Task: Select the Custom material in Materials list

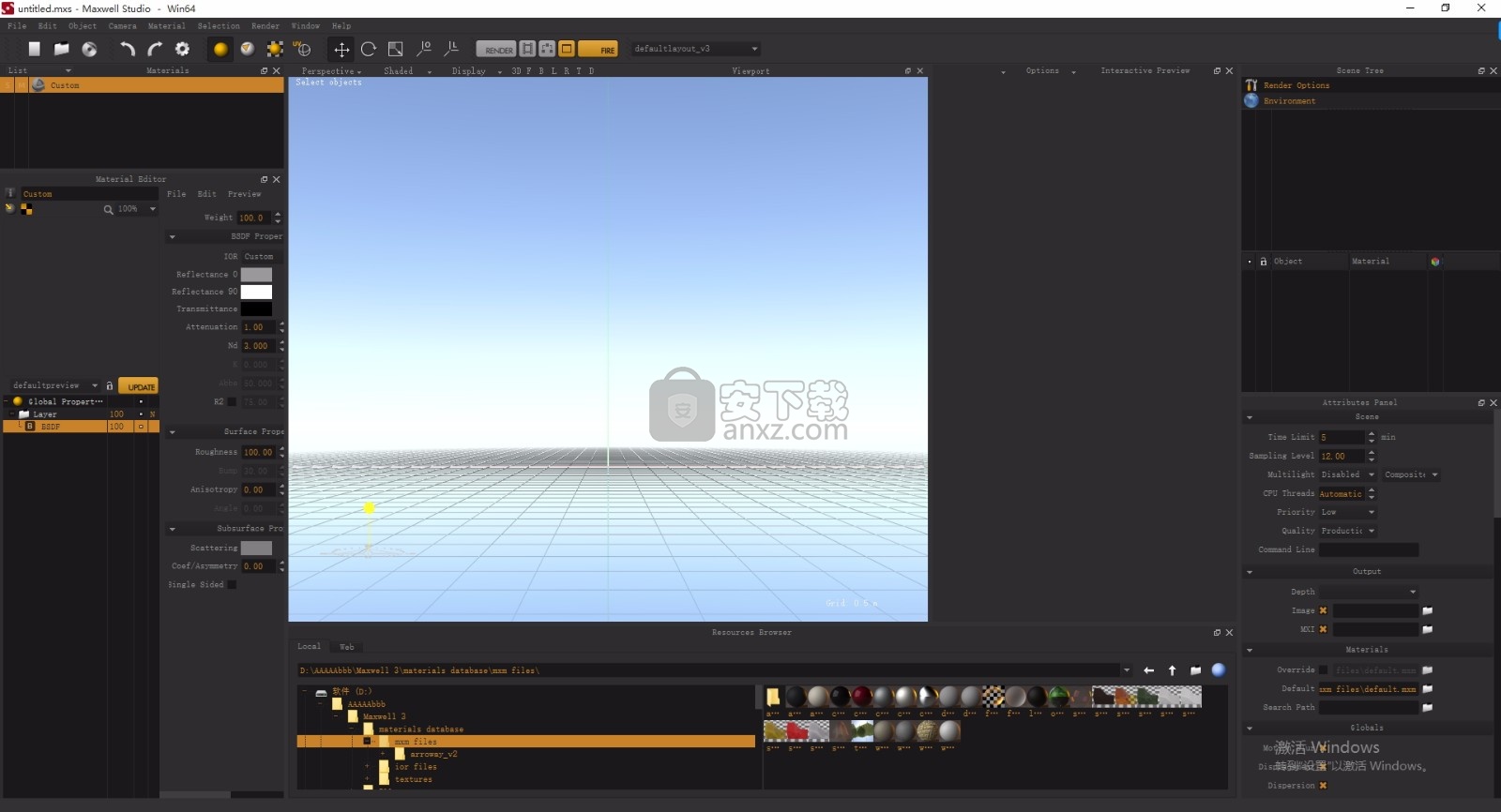Action: click(x=143, y=85)
